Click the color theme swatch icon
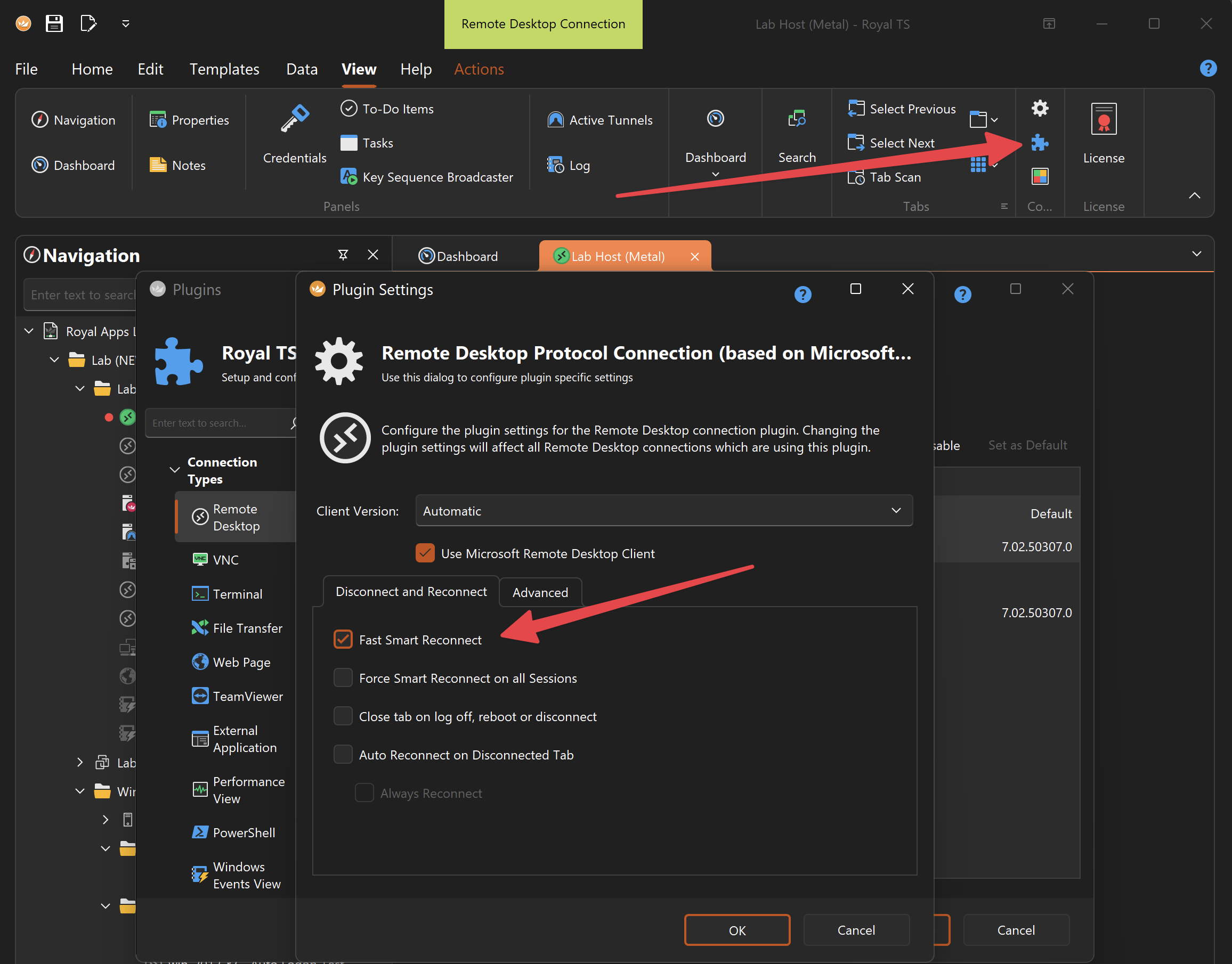This screenshot has height=964, width=1232. [1040, 176]
